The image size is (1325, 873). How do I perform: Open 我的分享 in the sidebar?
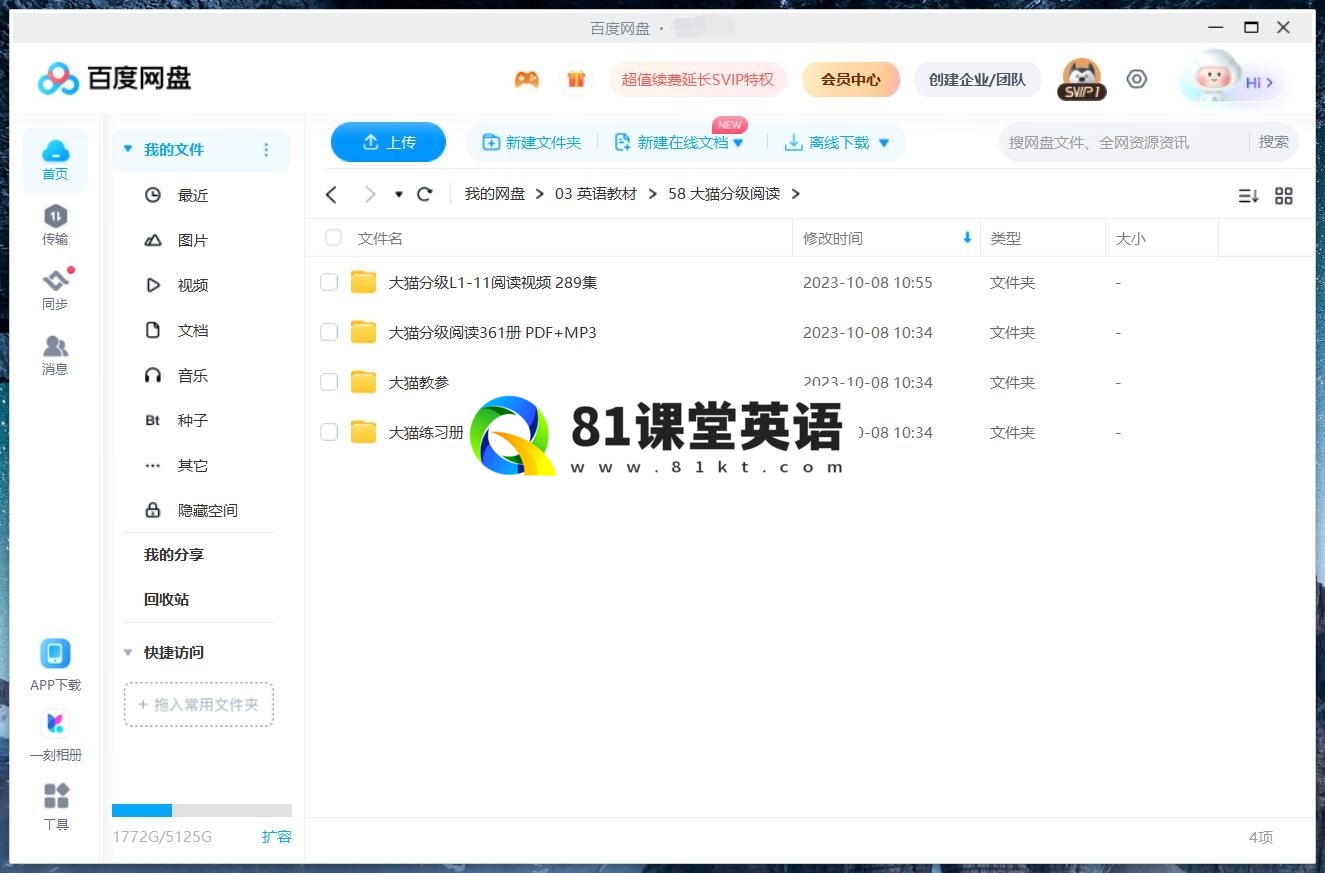pos(174,554)
